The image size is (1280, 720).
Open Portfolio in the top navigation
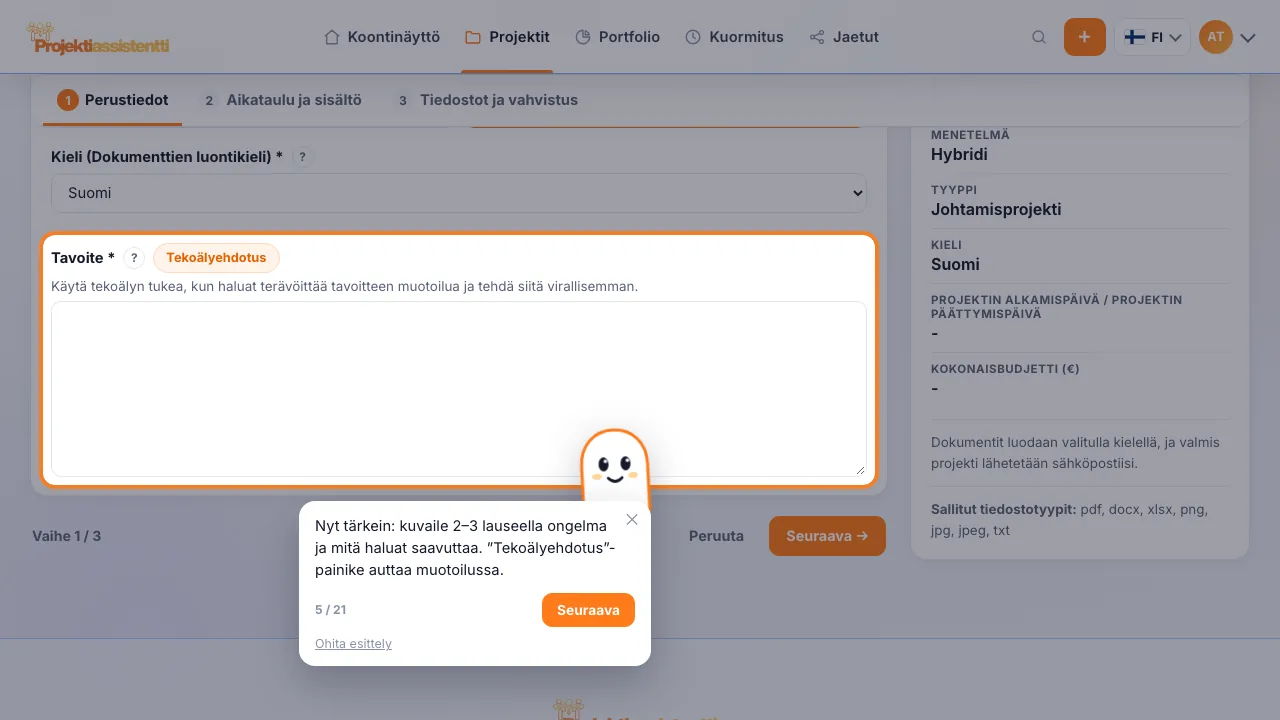tap(617, 37)
